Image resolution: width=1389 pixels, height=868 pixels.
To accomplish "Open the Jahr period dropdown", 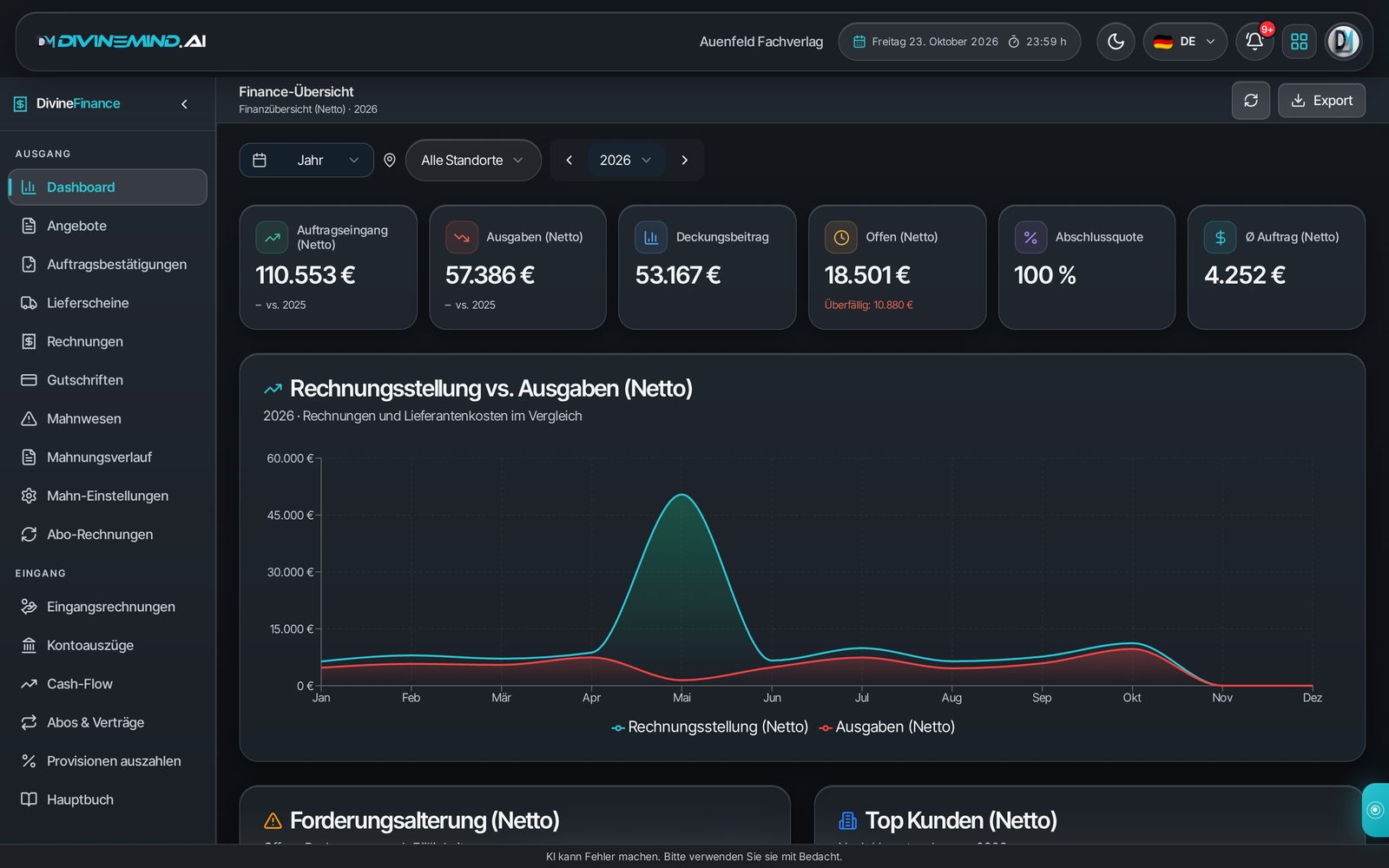I will click(306, 161).
